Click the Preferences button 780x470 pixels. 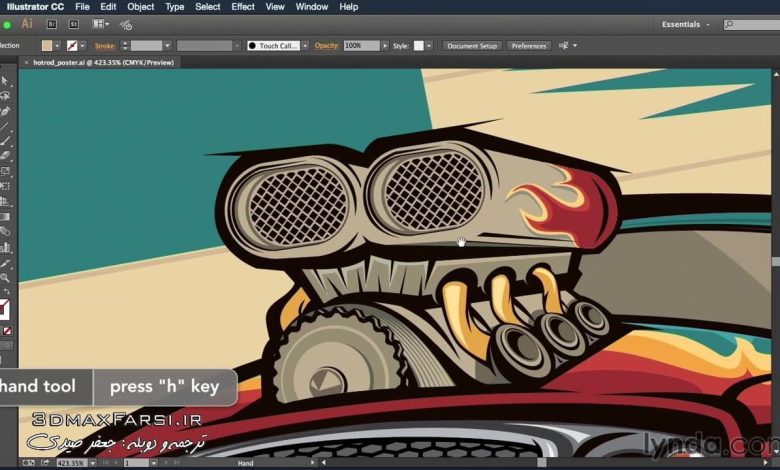529,46
